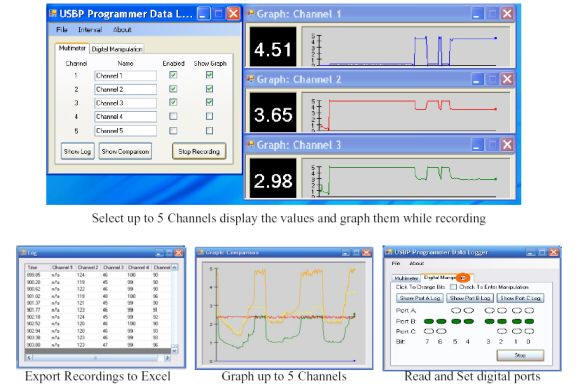
Task: Open the About menu in the main data logger
Action: [x=122, y=29]
